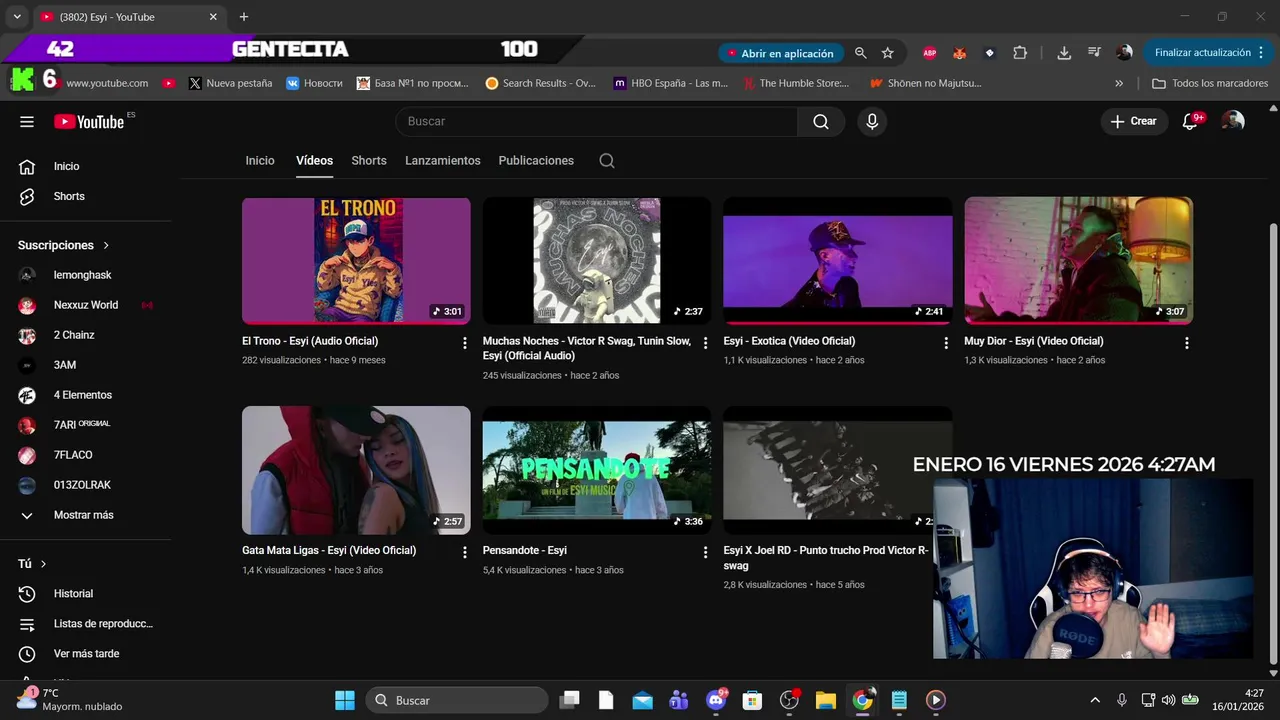Open the media controls icon in Chrome toolbar
1280x720 pixels.
tap(1094, 53)
